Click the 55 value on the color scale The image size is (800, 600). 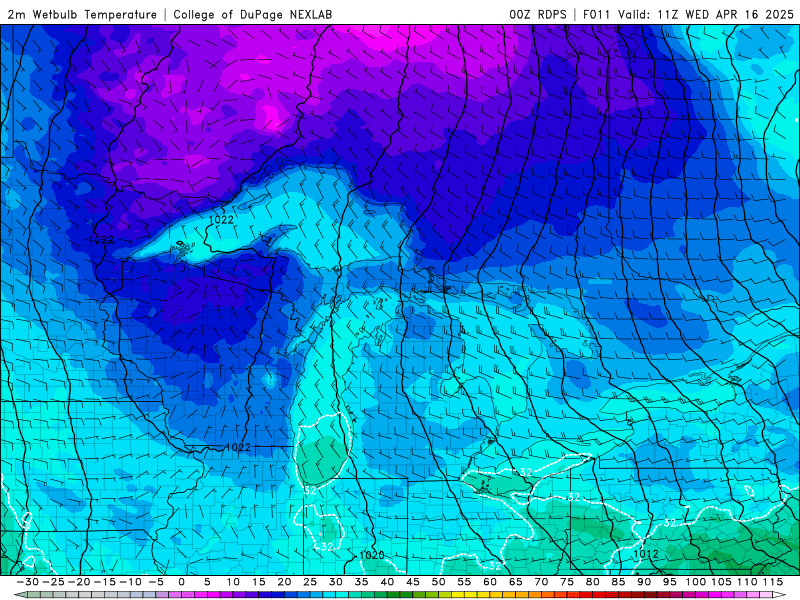(x=464, y=582)
